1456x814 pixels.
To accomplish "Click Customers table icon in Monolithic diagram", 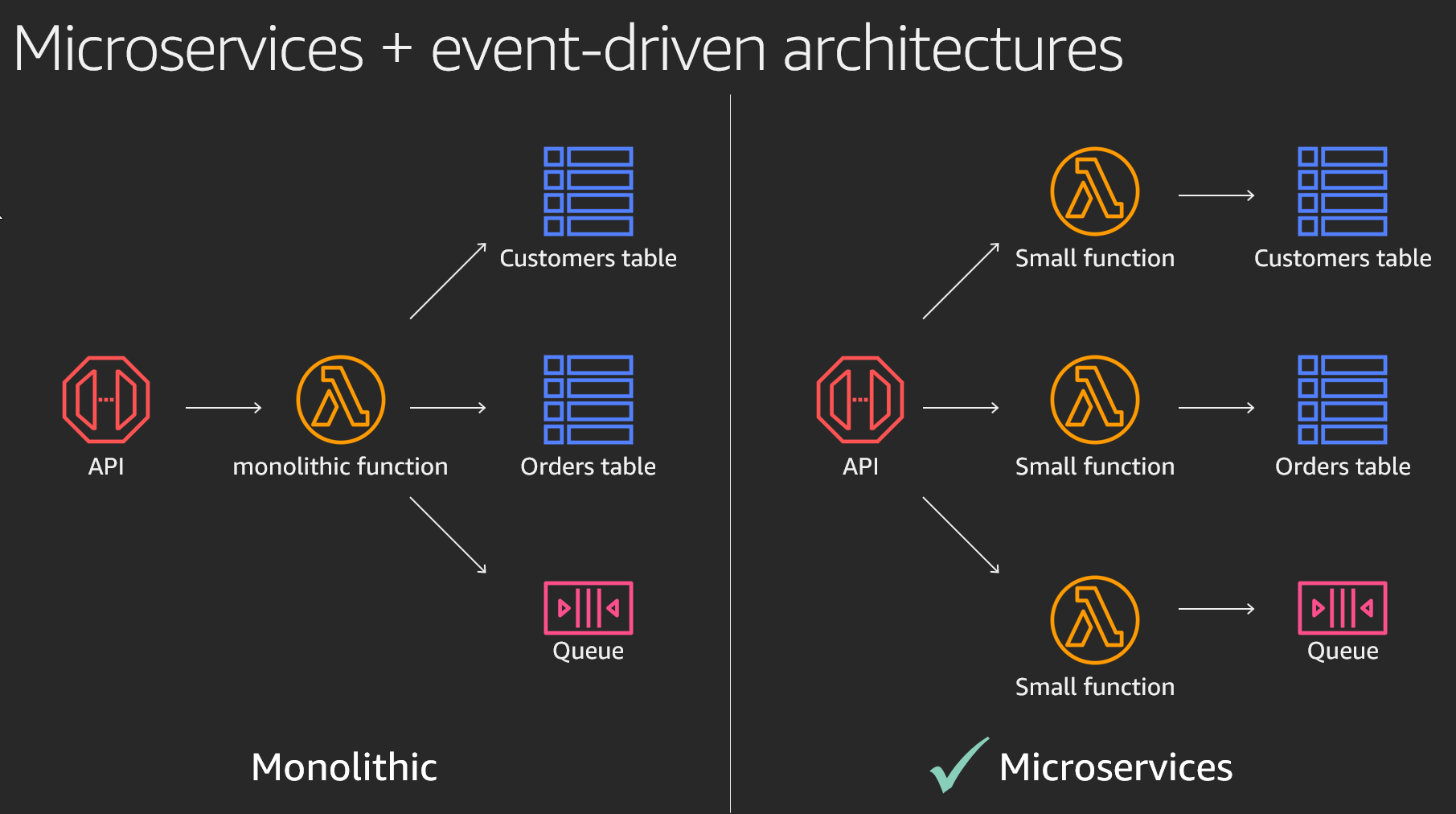I will coord(589,191).
